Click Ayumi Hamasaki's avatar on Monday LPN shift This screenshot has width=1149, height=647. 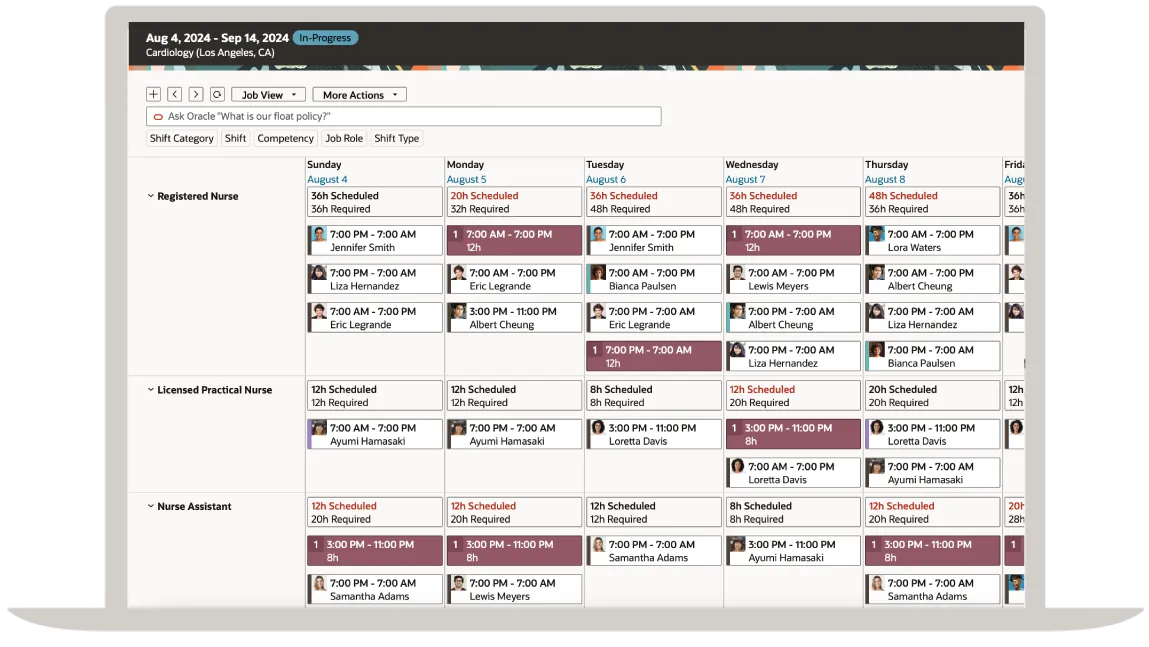(x=459, y=429)
